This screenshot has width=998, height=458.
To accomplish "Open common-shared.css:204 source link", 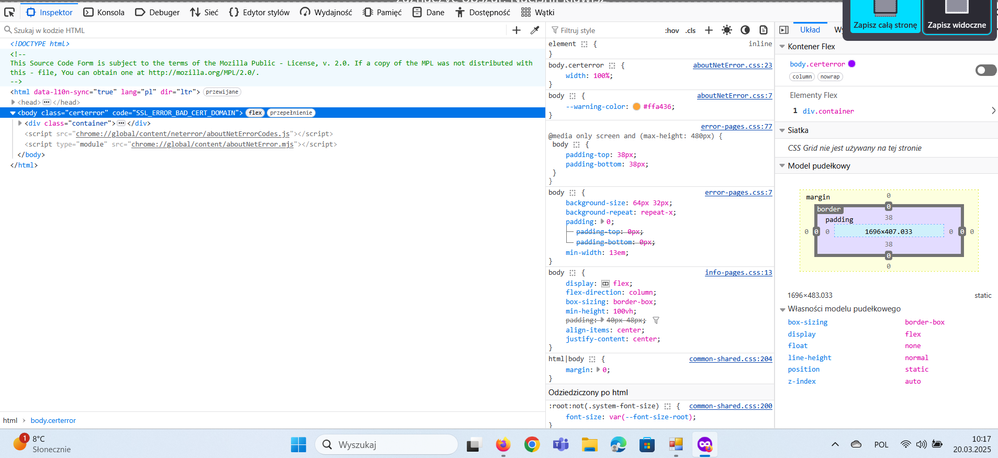I will [x=731, y=359].
